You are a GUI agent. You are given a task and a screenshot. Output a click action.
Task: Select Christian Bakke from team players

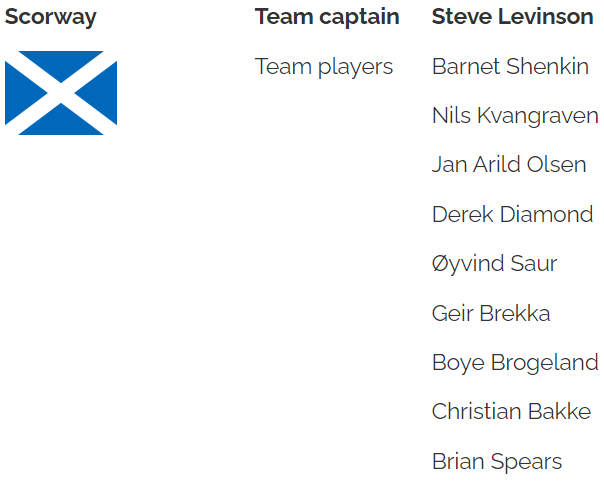click(511, 411)
